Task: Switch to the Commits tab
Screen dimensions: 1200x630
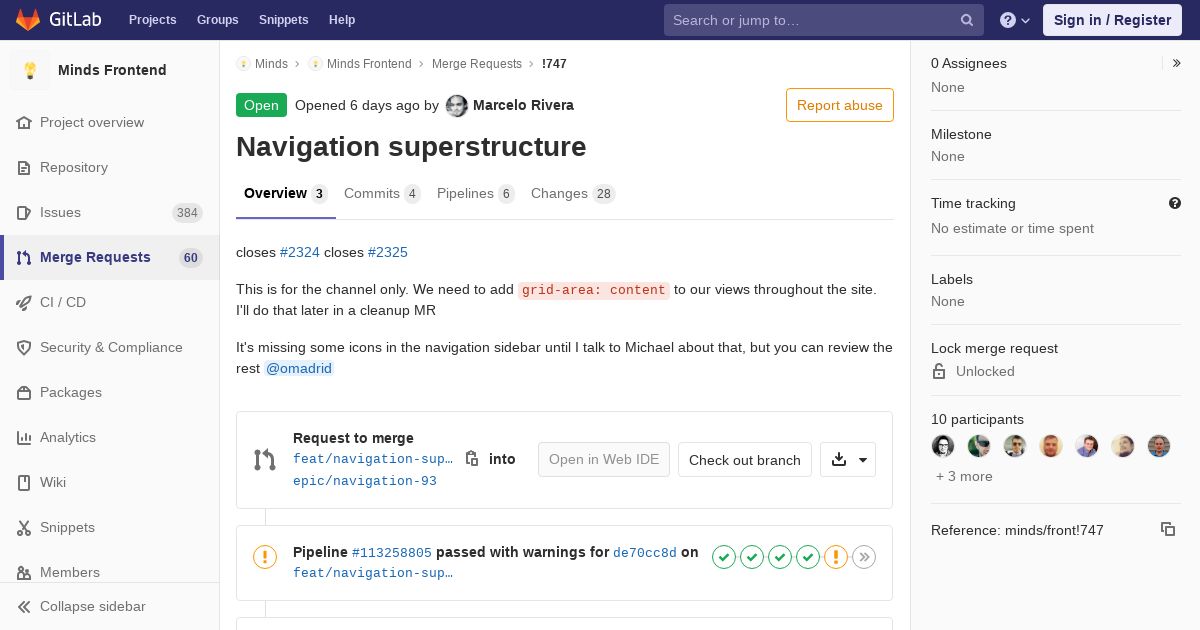Action: pos(382,194)
